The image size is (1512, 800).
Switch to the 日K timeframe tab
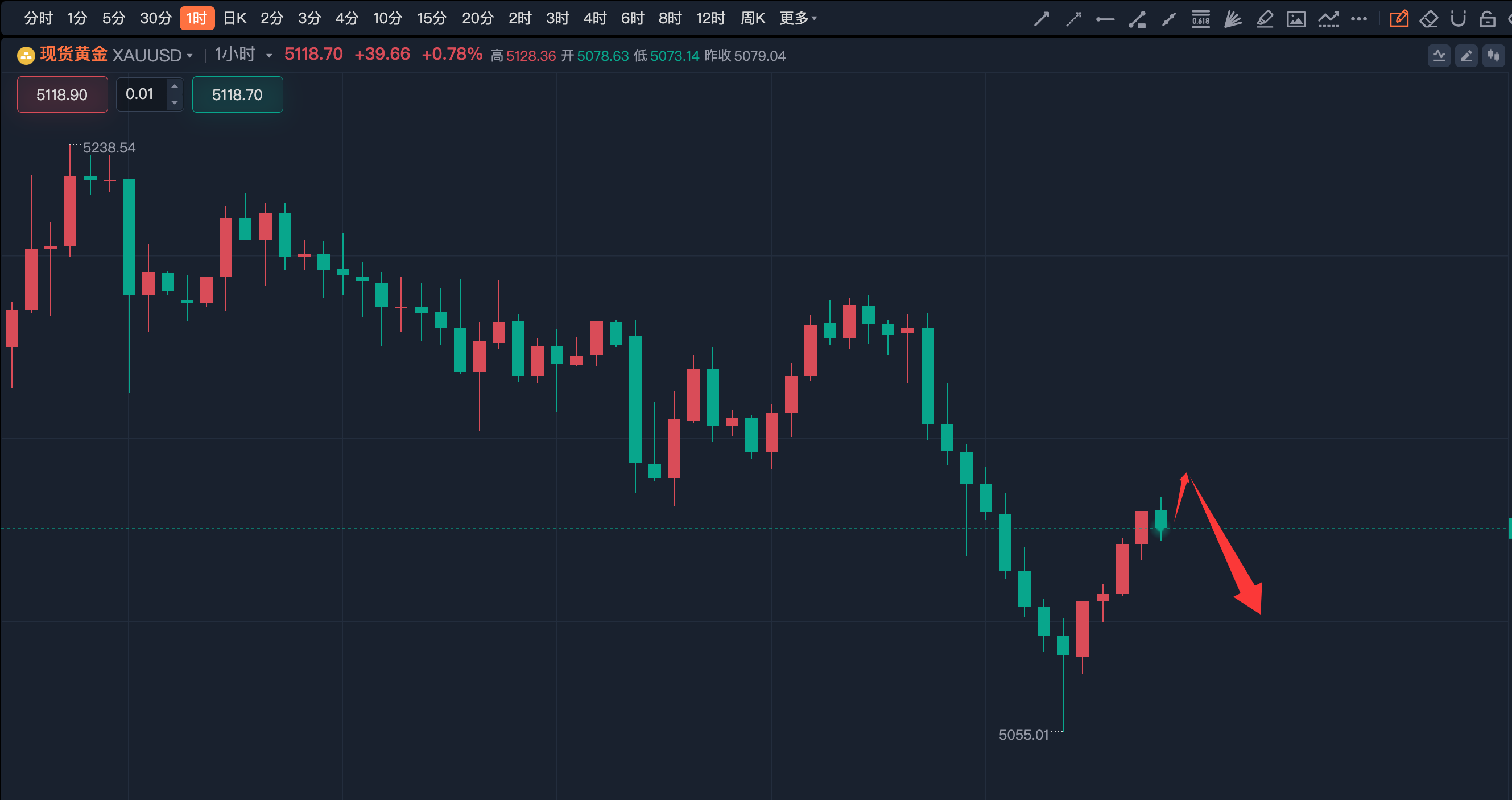point(235,18)
